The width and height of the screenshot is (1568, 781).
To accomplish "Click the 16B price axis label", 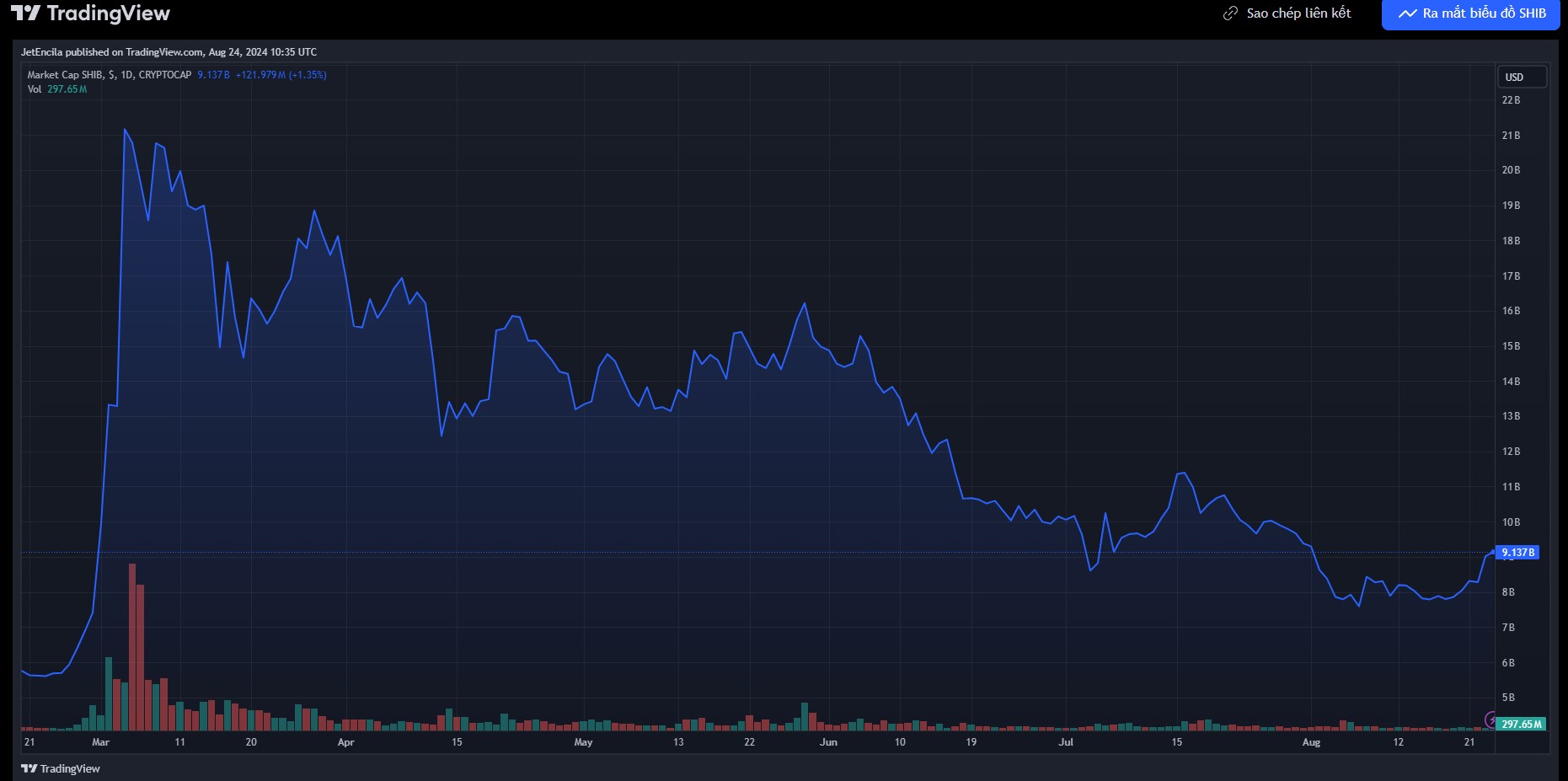I will pos(1511,311).
